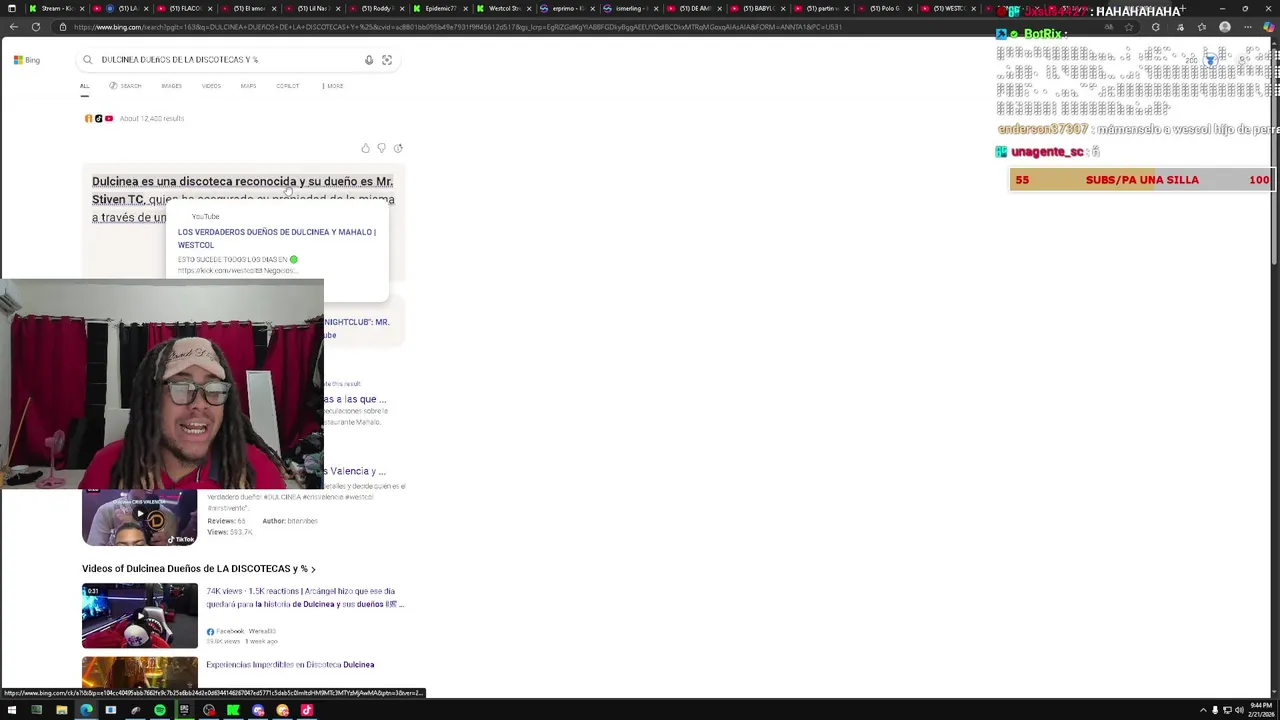Click the streamer webcam overlay
The image size is (1280, 720).
coord(162,384)
